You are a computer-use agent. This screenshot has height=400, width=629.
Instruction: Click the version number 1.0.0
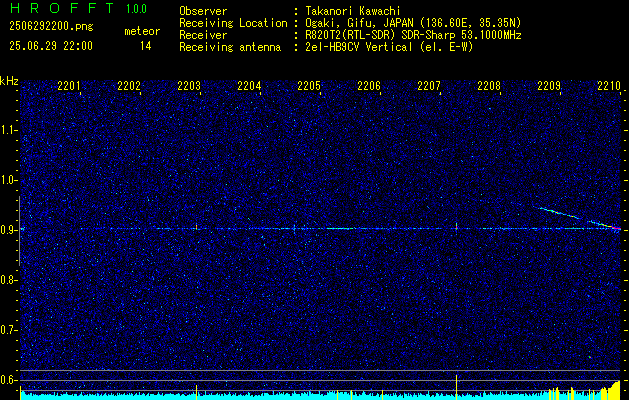[x=136, y=9]
